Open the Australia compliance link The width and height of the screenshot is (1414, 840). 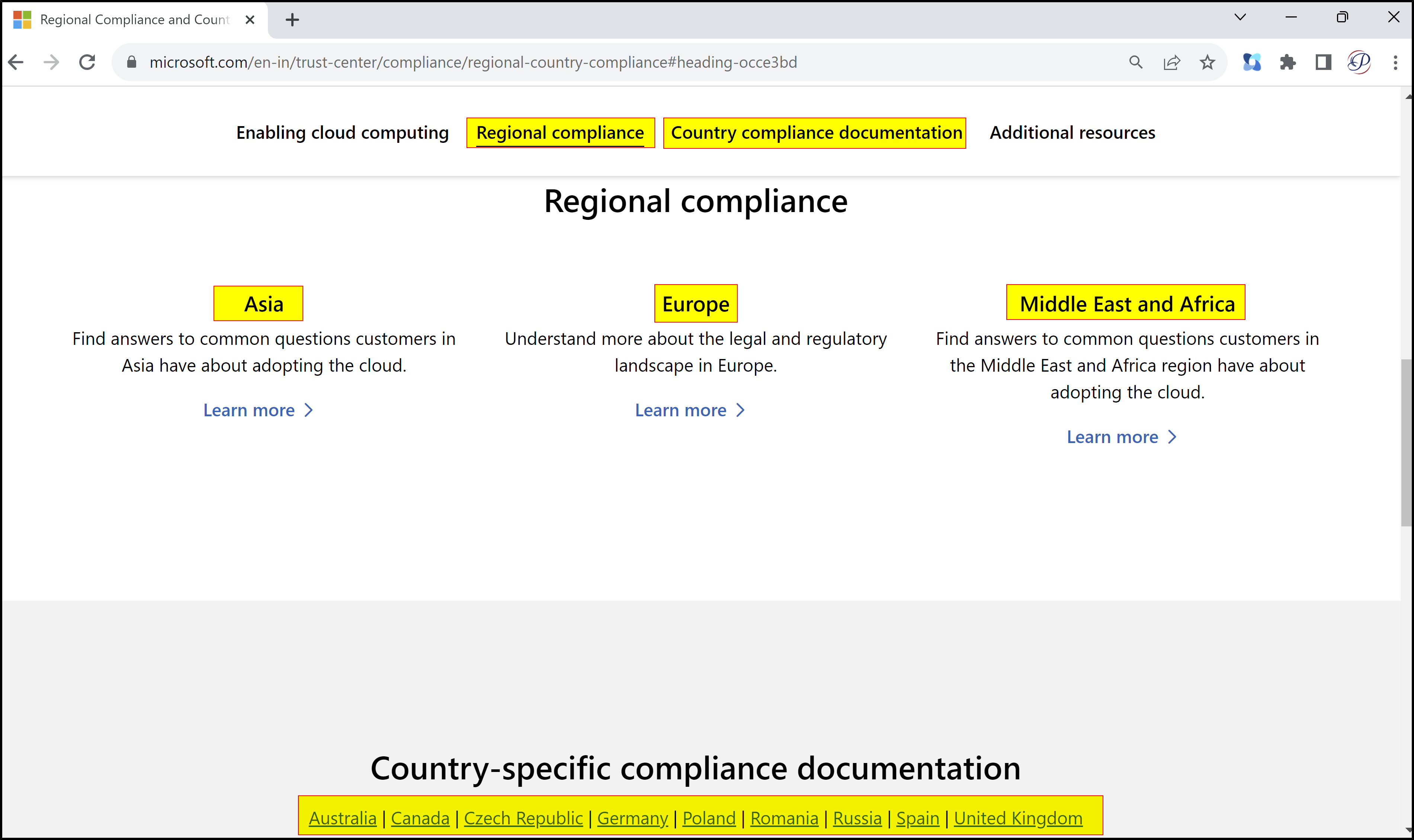pyautogui.click(x=343, y=818)
